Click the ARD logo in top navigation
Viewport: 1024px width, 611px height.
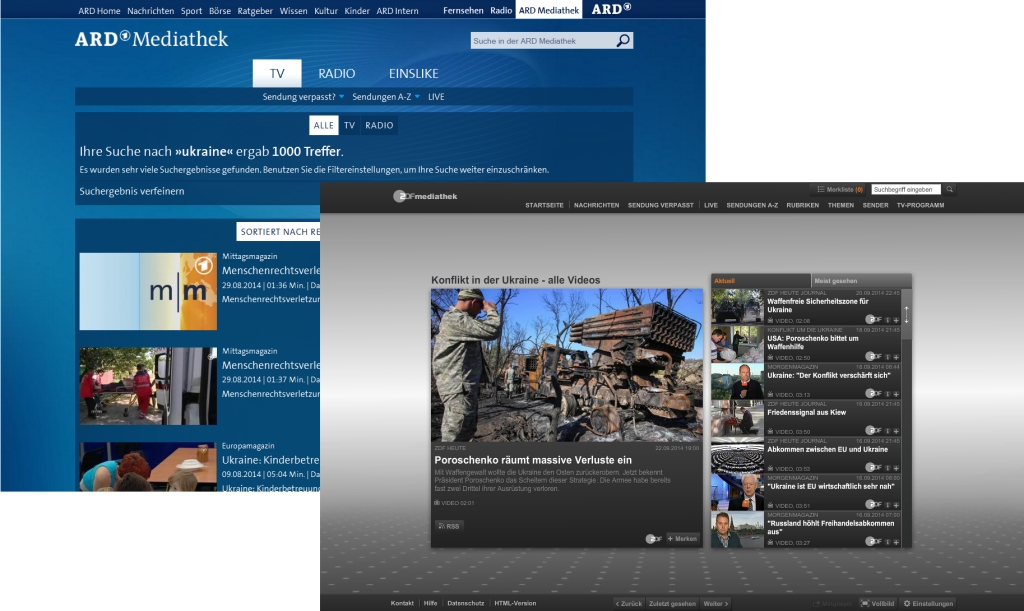click(x=611, y=9)
